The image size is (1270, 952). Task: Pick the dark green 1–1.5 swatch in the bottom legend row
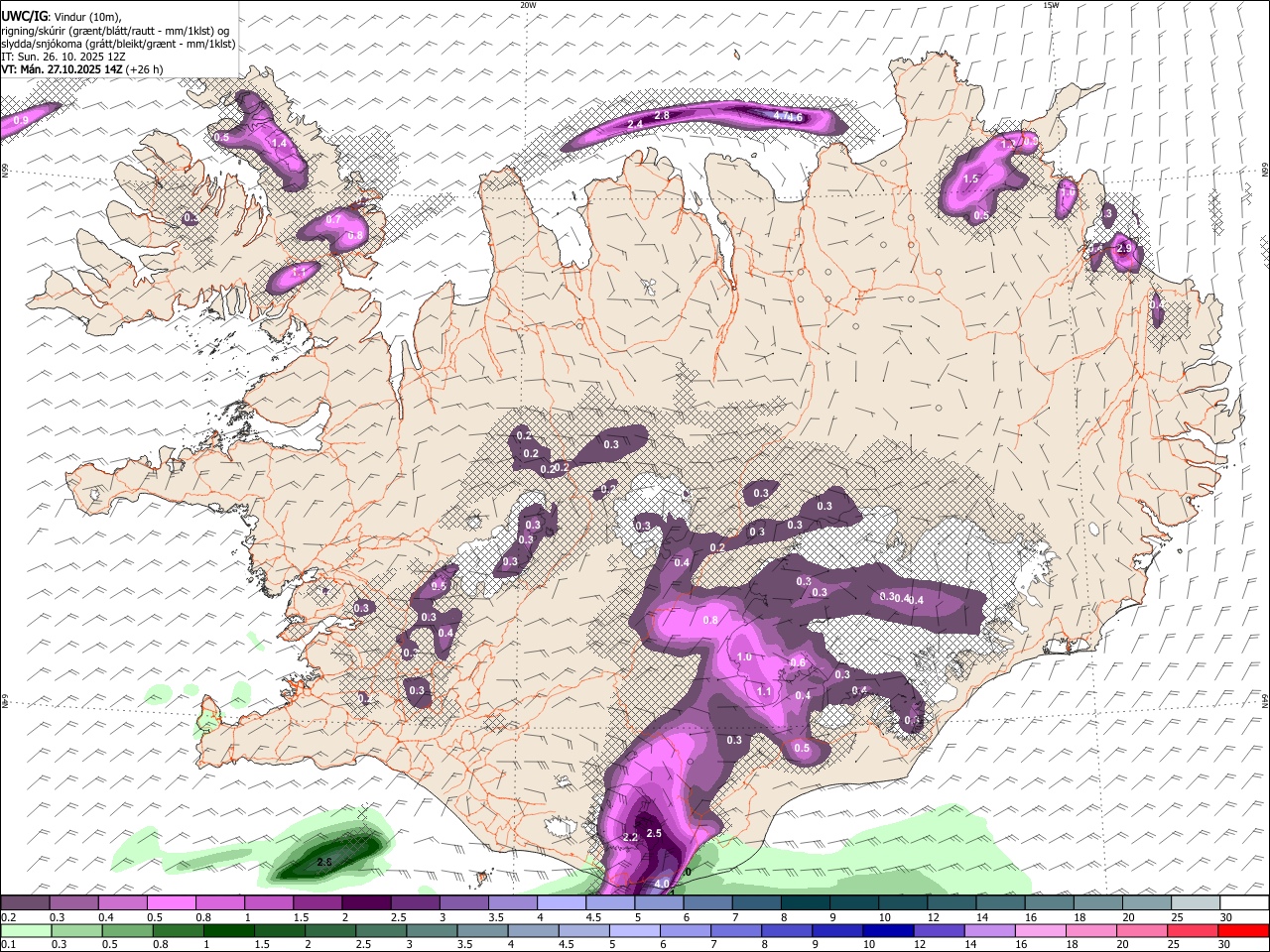(228, 930)
